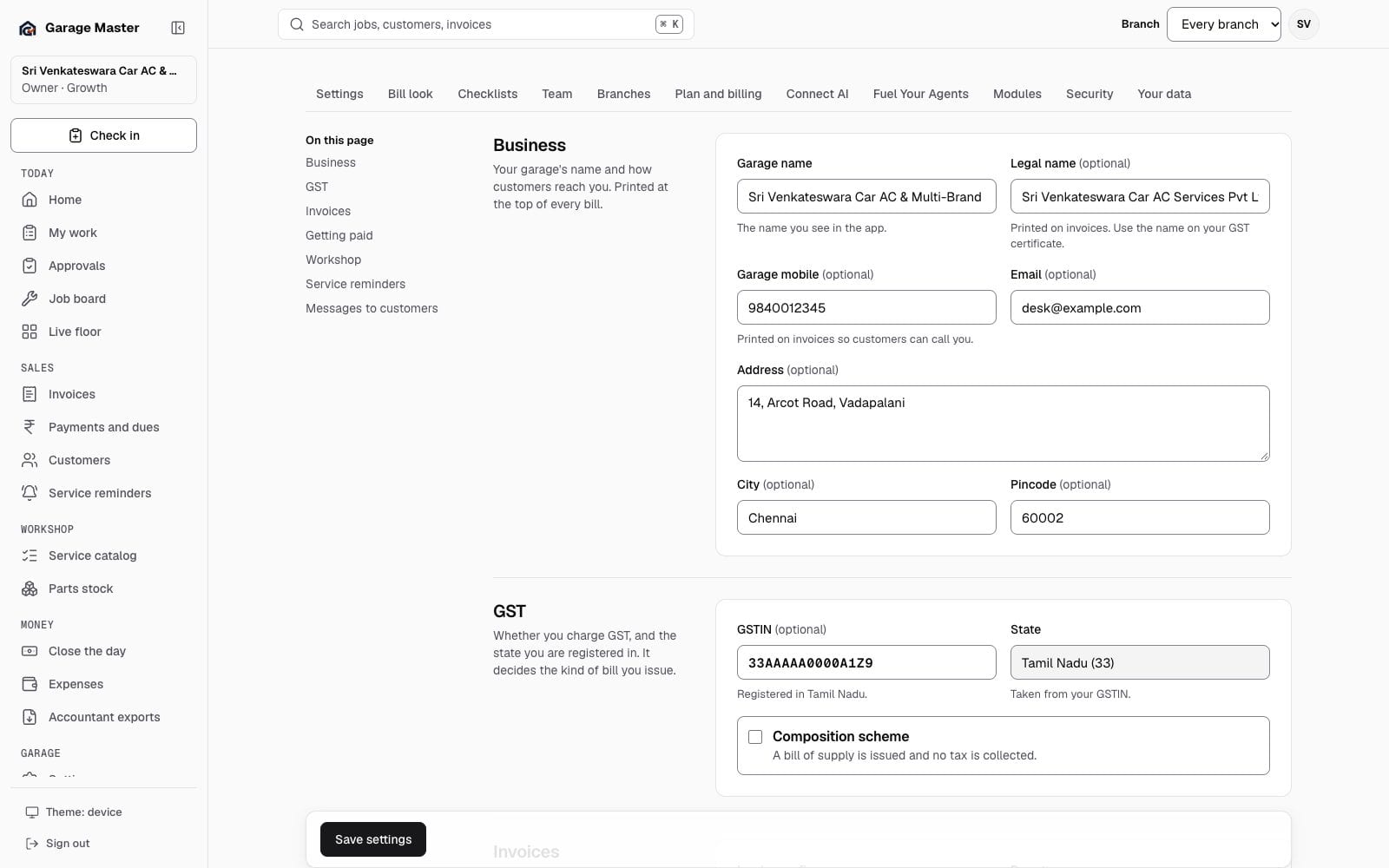
Task: Click the Home house icon
Action: tap(30, 200)
